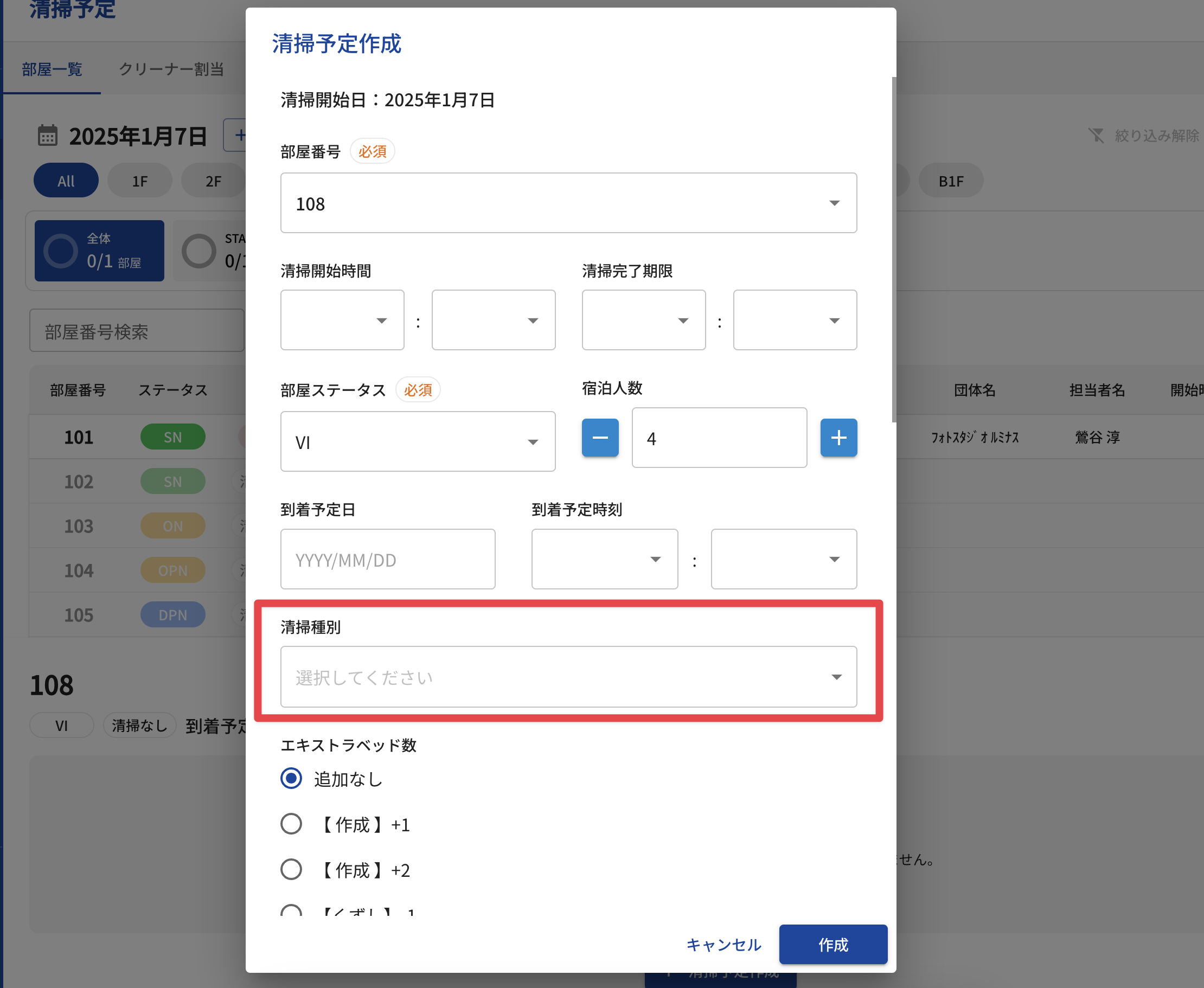
Task: Click the SN status badge for room 101
Action: 172,437
